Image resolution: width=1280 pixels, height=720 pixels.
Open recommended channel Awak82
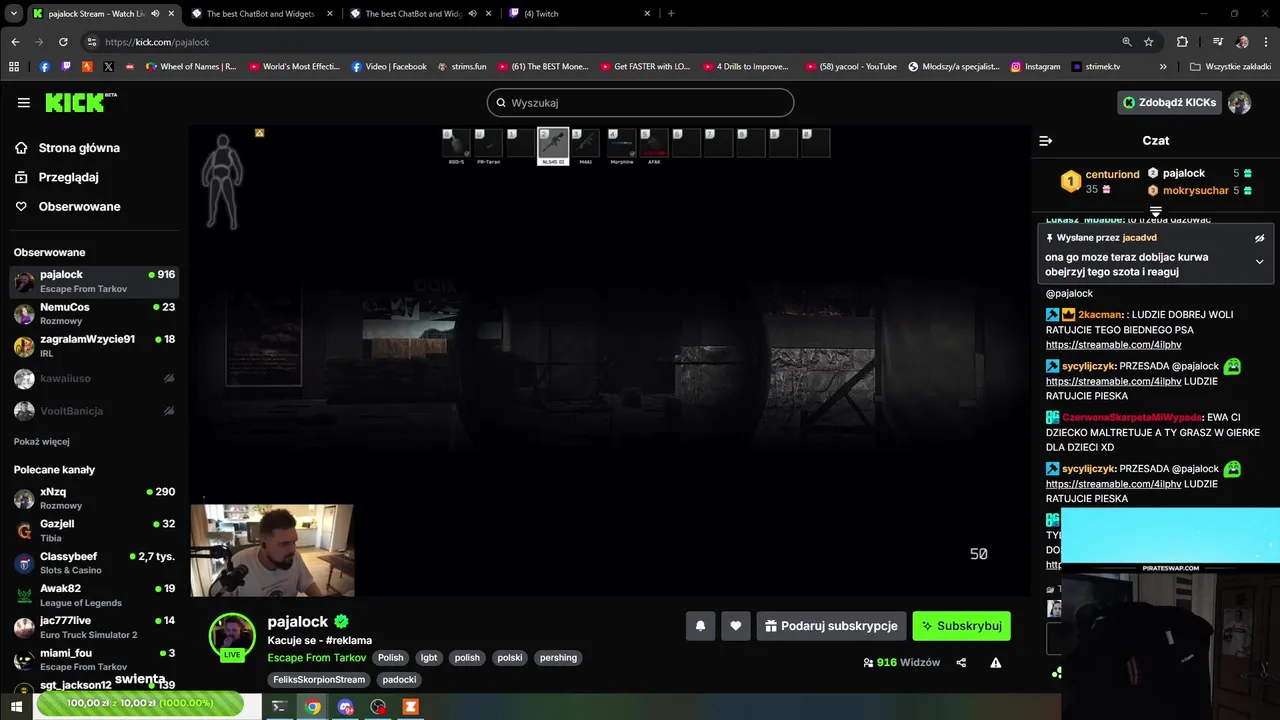[94, 595]
